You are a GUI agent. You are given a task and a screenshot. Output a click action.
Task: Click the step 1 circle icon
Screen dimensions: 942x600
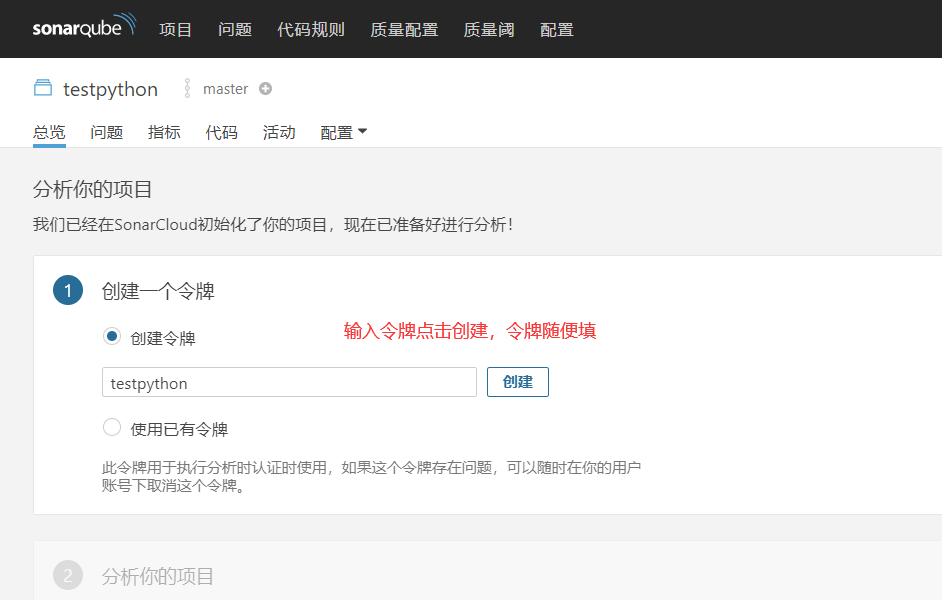67,289
